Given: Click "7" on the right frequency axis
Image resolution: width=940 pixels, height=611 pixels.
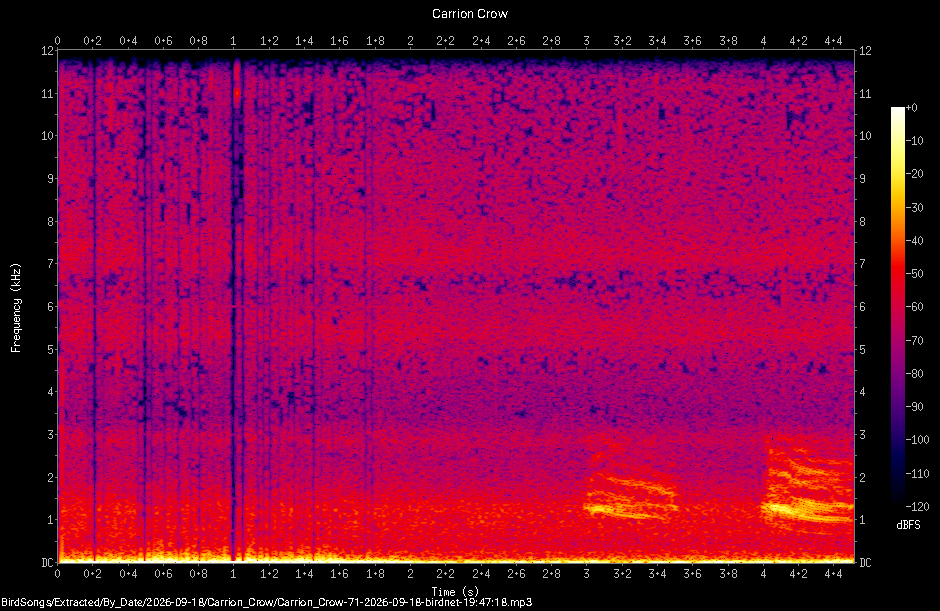Looking at the screenshot, I should pos(862,264).
